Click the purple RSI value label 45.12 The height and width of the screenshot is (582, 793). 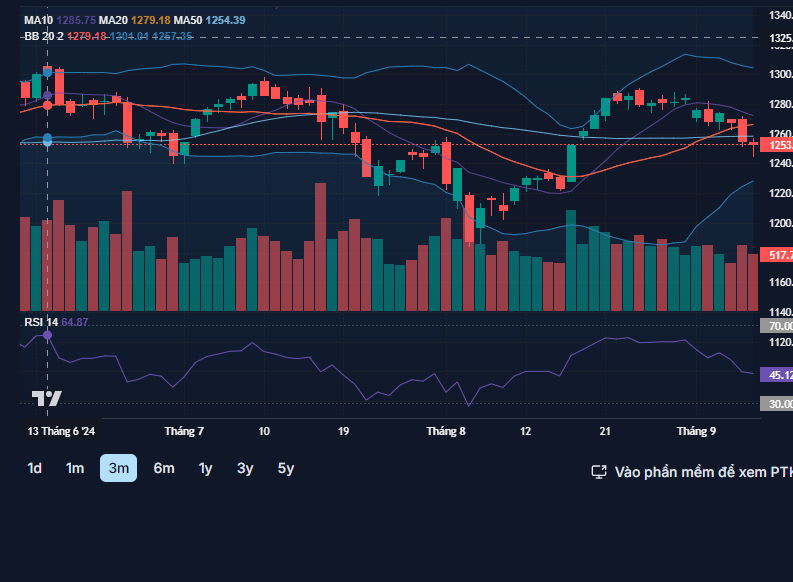(776, 375)
